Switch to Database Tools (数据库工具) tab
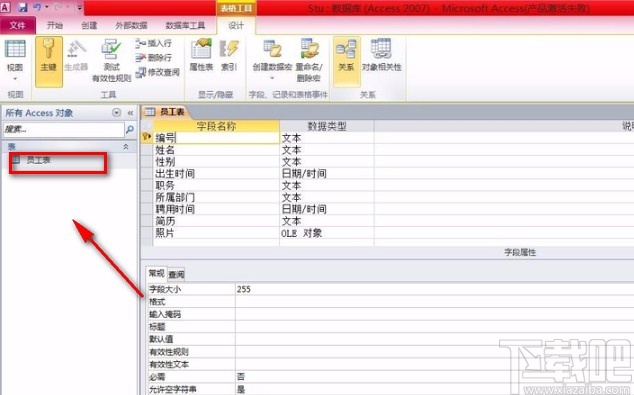 [185, 26]
